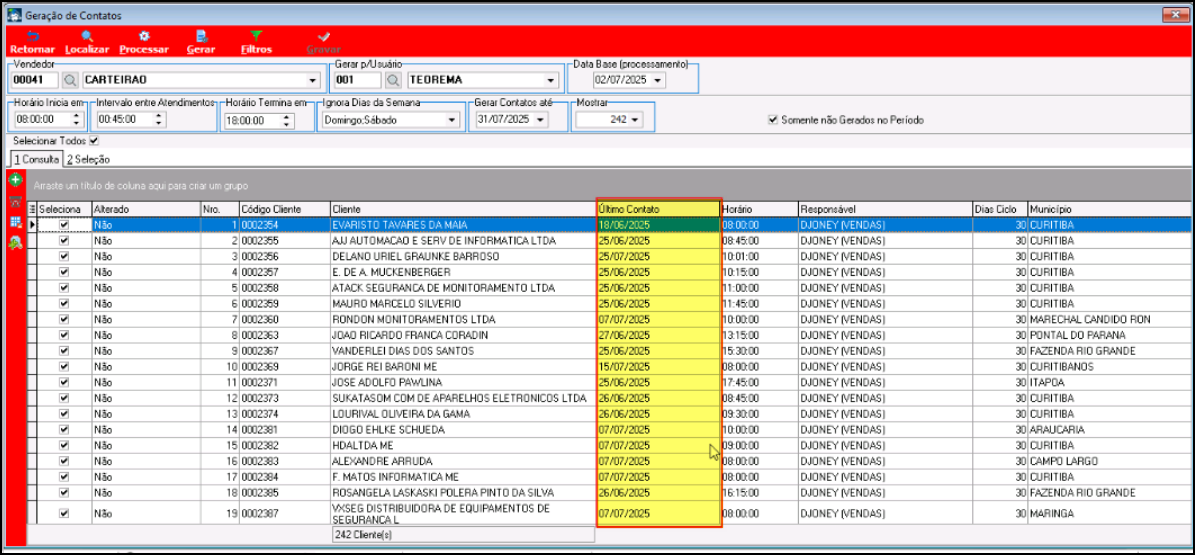Sort by the Código Cliente column header
This screenshot has width=1195, height=555.
[284, 209]
